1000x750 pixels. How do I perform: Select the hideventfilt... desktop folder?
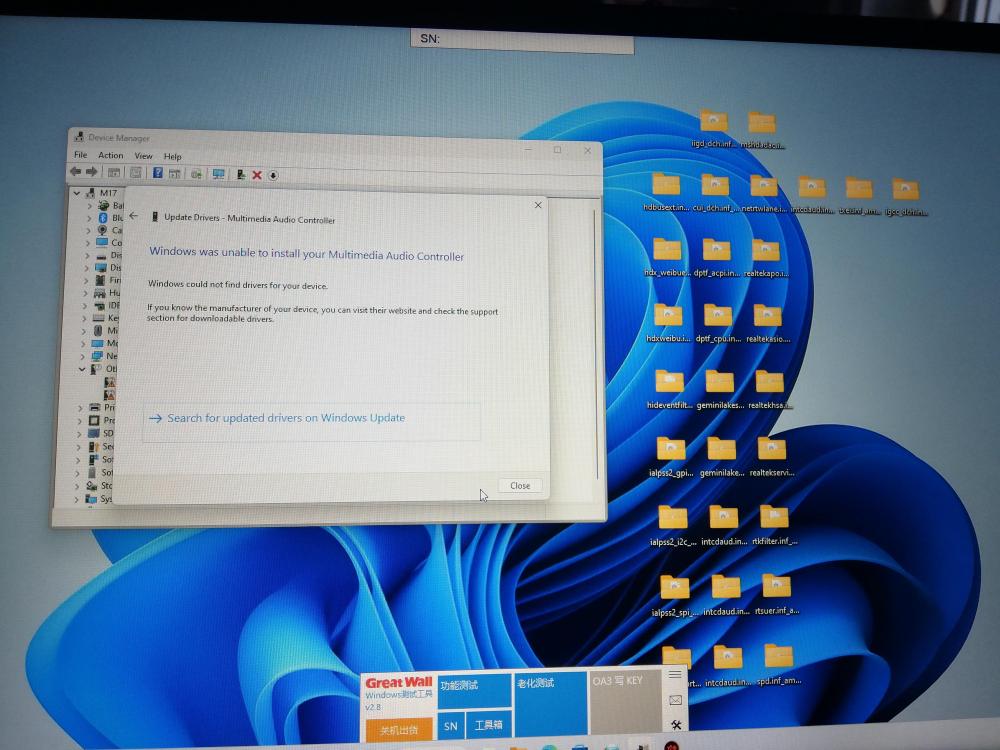(670, 390)
